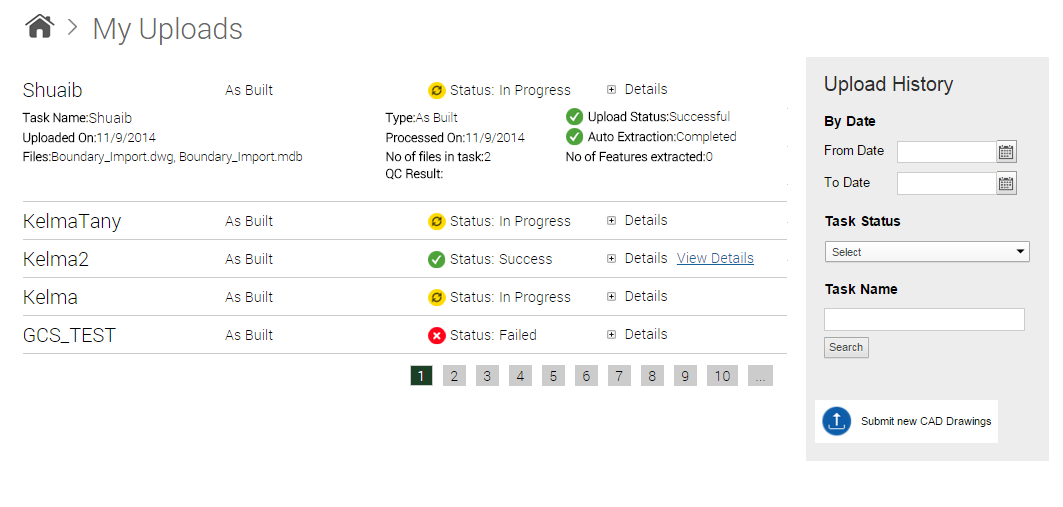The width and height of the screenshot is (1063, 507).
Task: Click the Search button
Action: point(846,348)
